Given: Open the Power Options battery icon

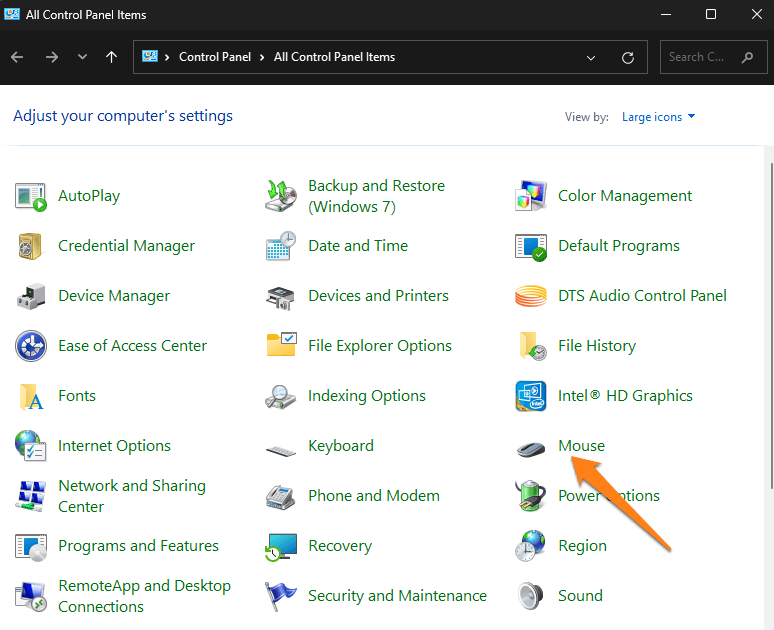Looking at the screenshot, I should pos(531,496).
